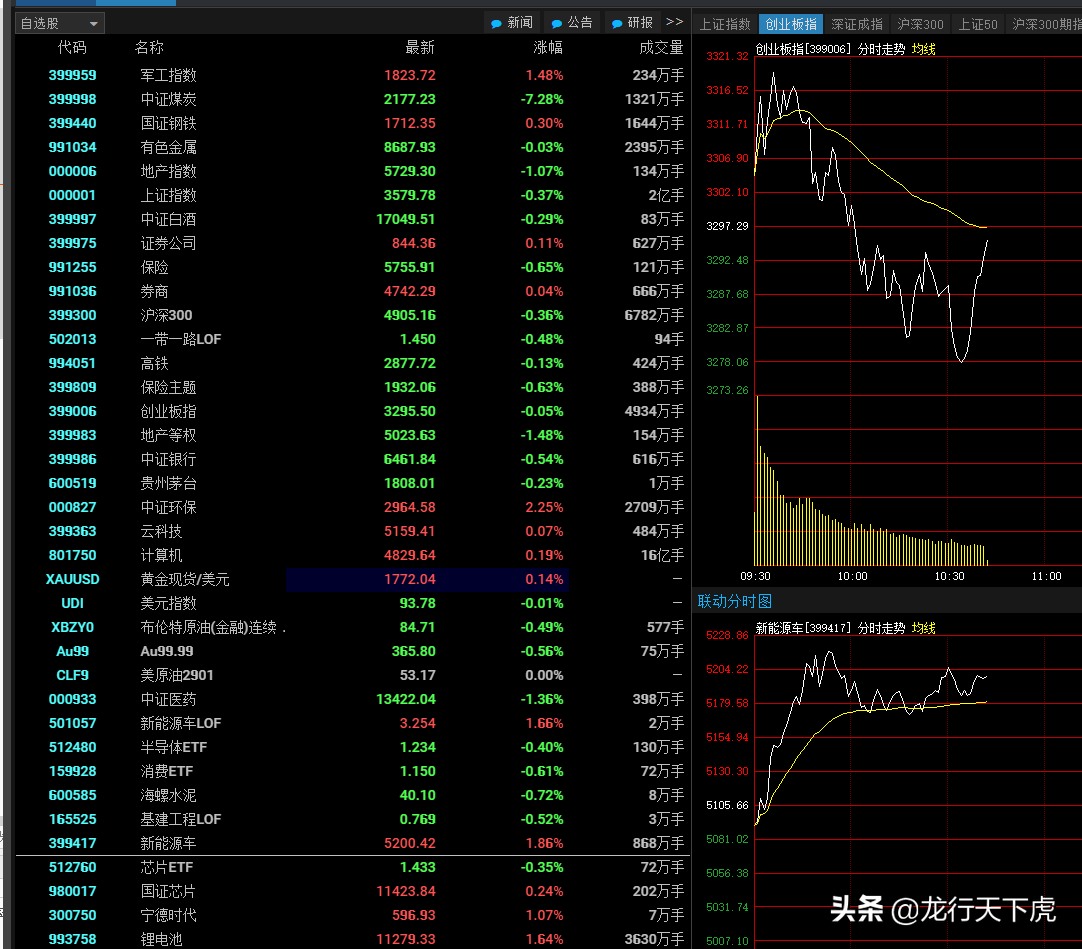Sort by the 最新 price column header
The image size is (1082, 949).
(420, 48)
